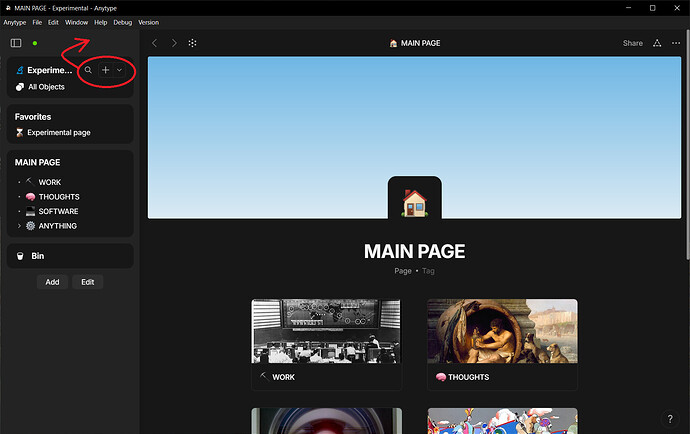The image size is (690, 434).
Task: Click the THOUGHTS card title link
Action: (469, 377)
